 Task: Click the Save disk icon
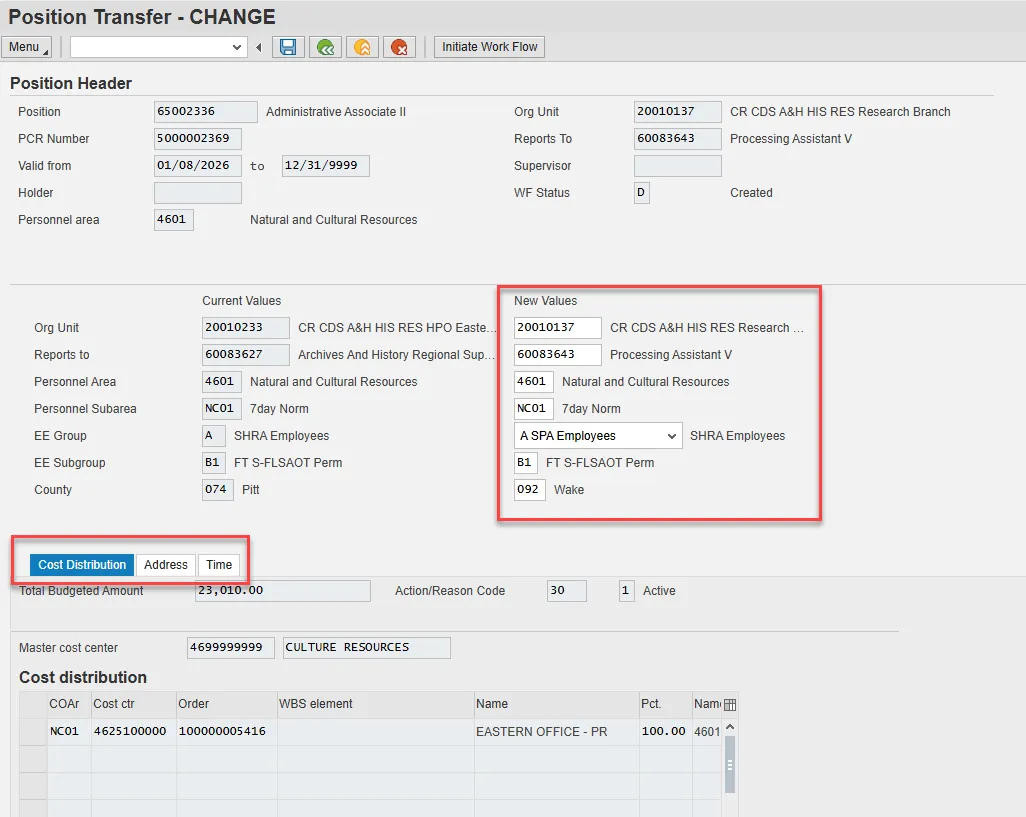pyautogui.click(x=288, y=47)
